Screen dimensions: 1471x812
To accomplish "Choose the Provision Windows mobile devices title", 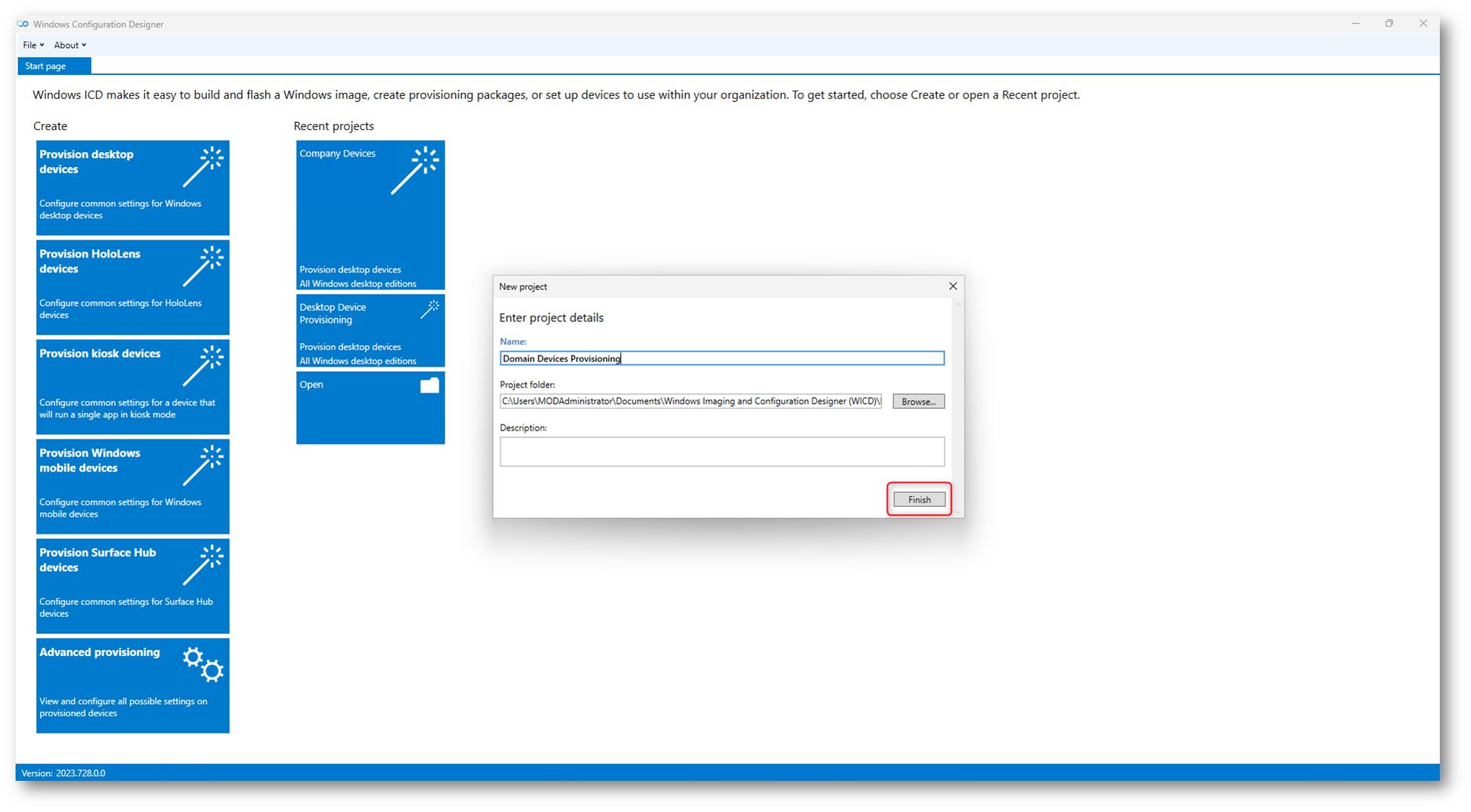I will tap(90, 460).
